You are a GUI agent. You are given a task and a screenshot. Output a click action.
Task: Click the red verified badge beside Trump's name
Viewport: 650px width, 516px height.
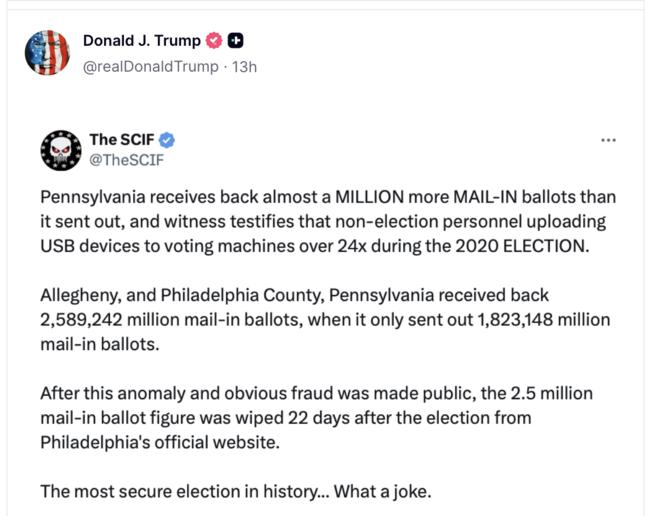213,41
